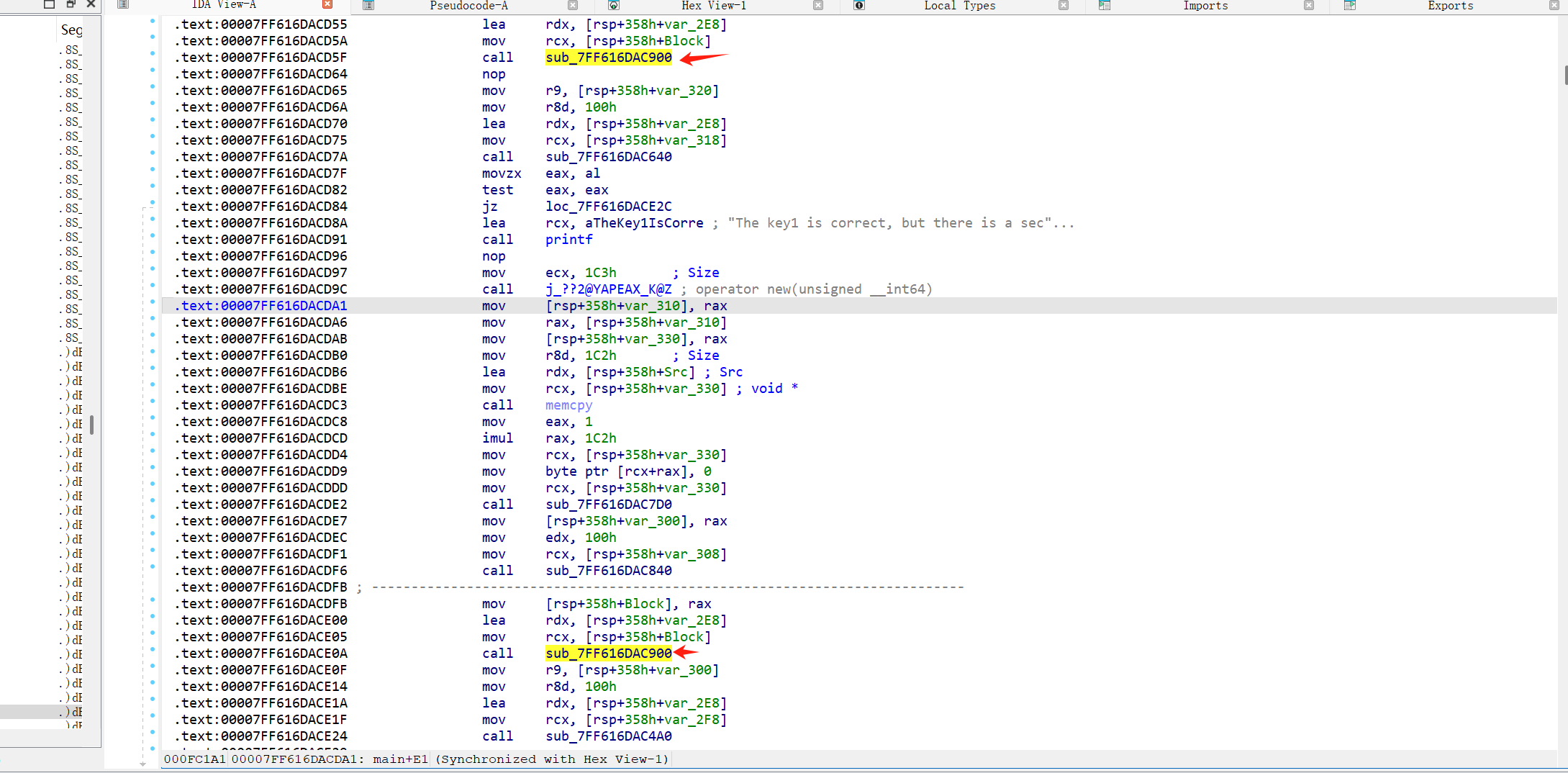Click the IDA View-A tab icon

pos(123,4)
